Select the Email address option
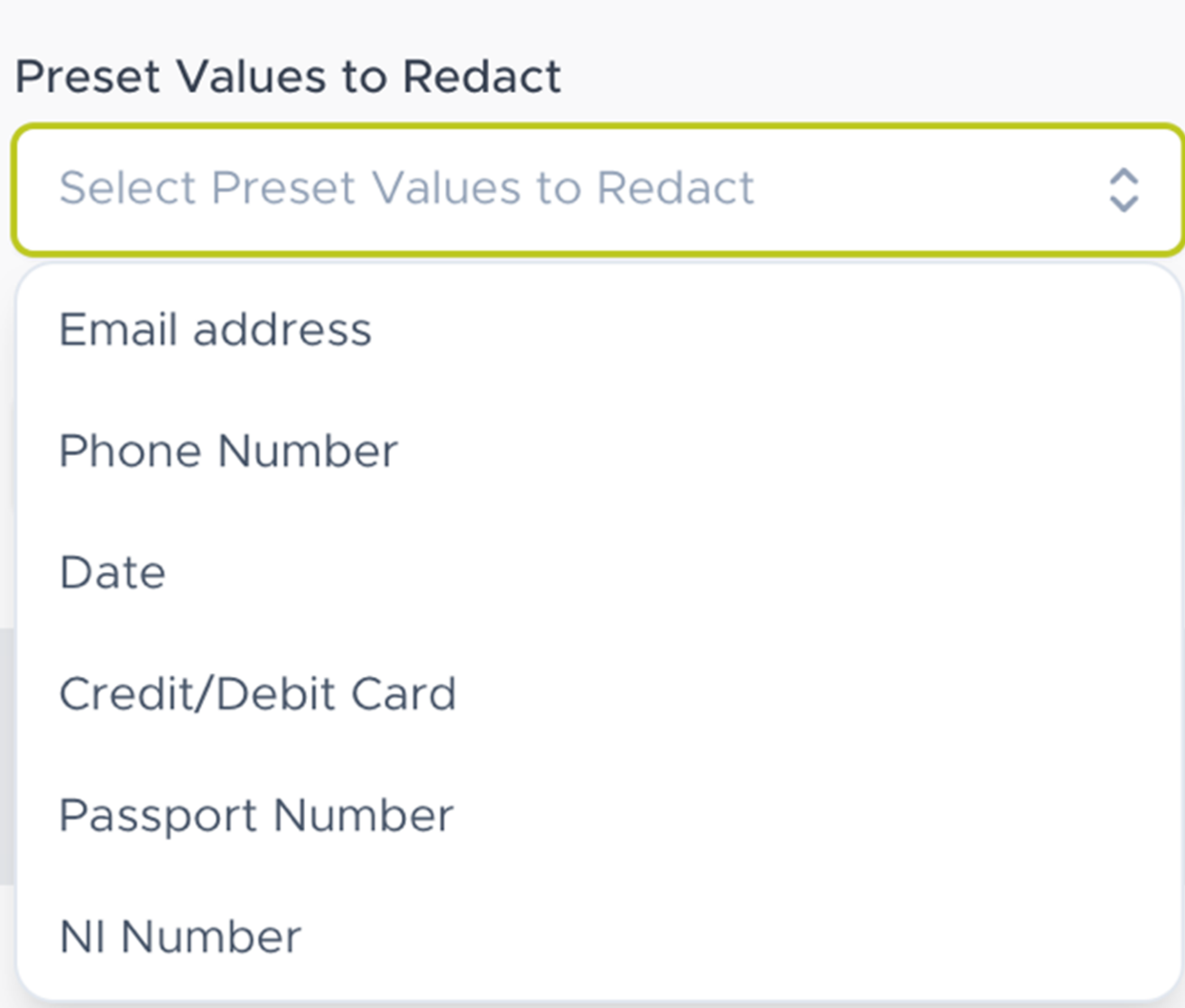 point(215,329)
